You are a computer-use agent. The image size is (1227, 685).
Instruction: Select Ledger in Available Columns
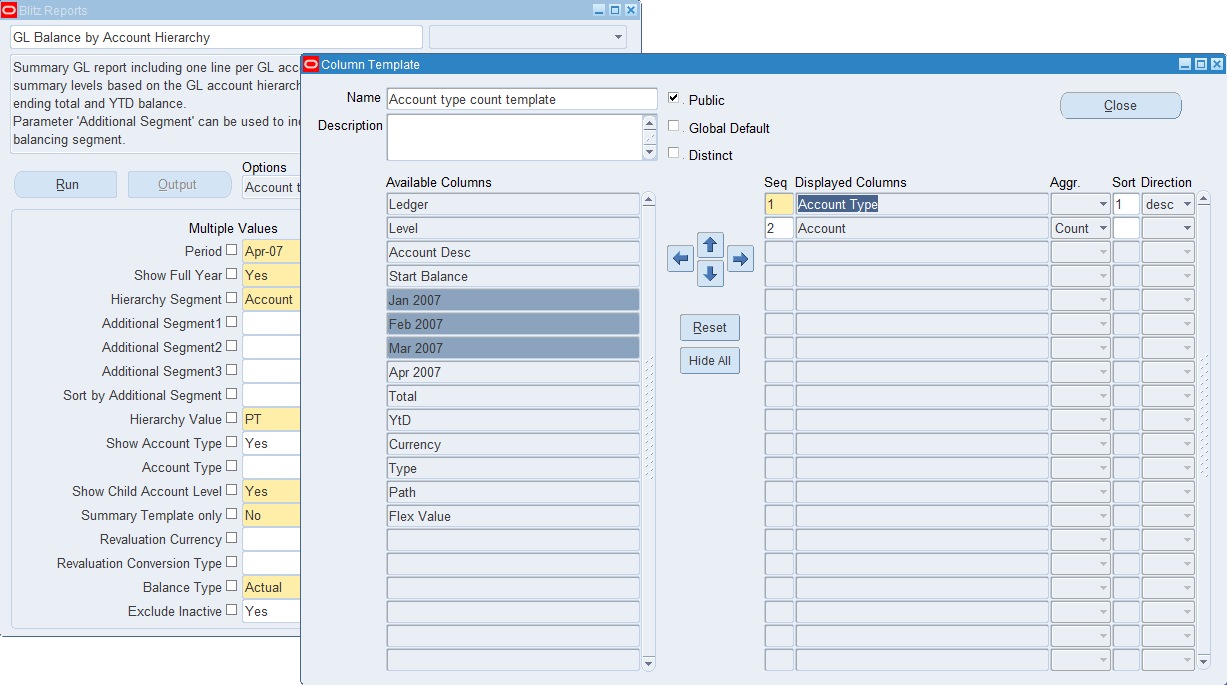pos(513,204)
